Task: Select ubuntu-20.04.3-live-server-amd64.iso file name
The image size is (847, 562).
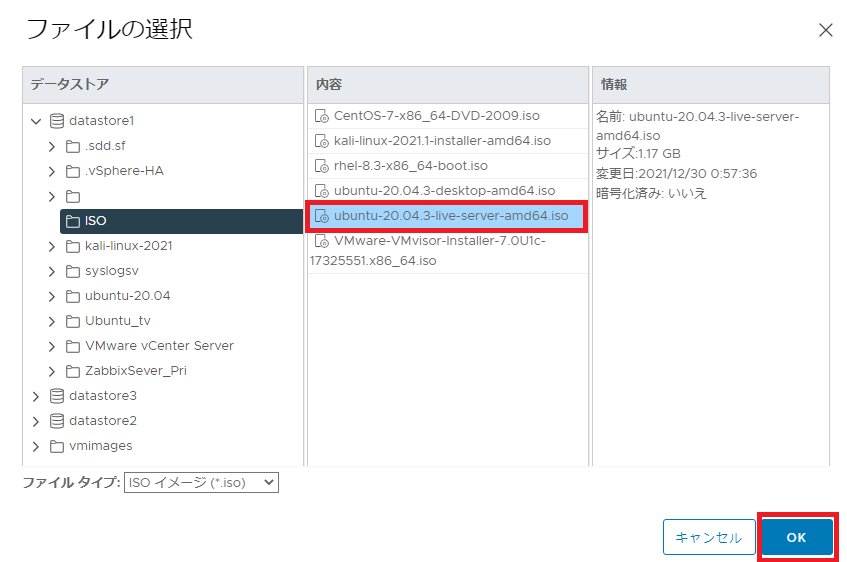Action: (451, 216)
